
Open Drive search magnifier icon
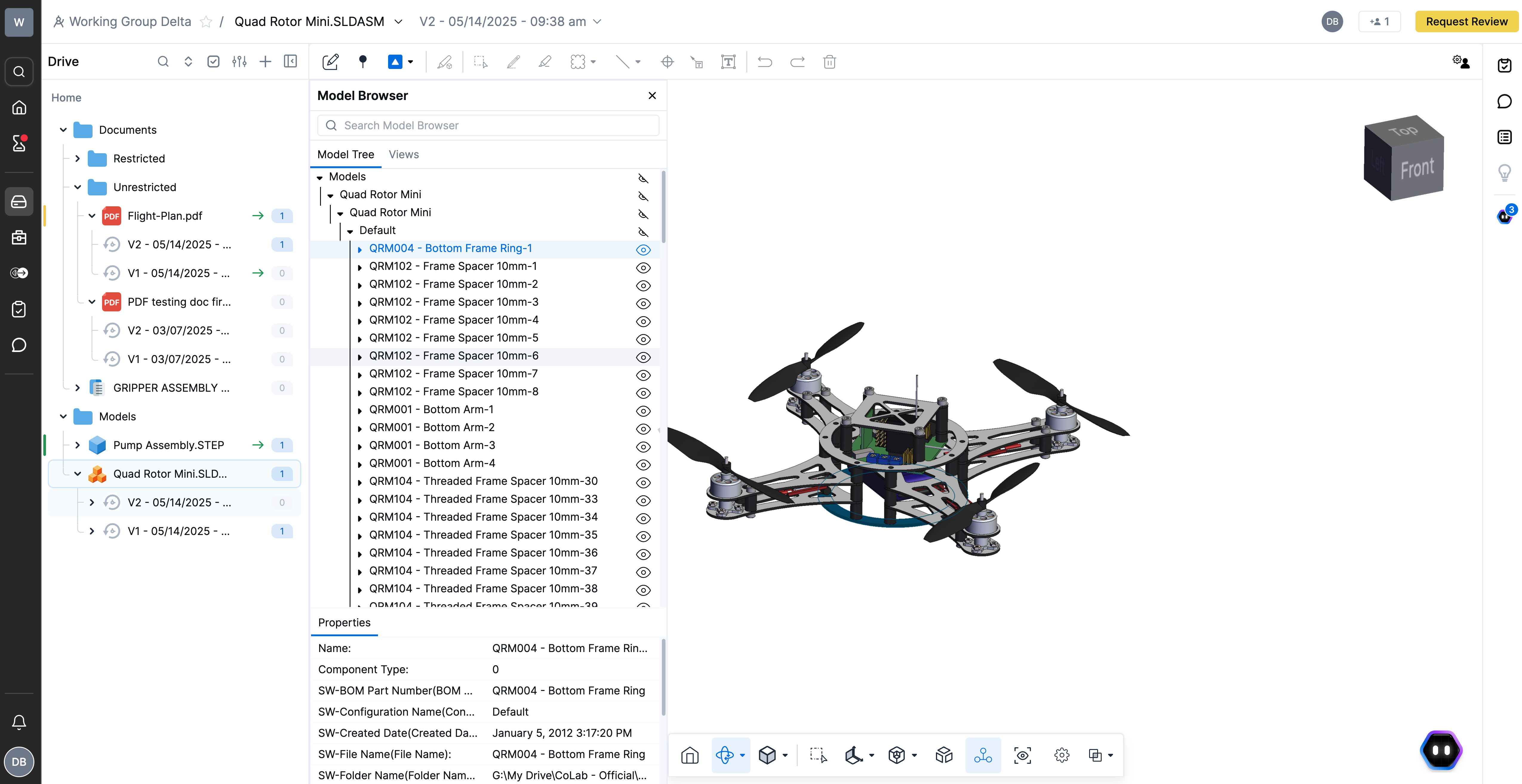tap(163, 62)
